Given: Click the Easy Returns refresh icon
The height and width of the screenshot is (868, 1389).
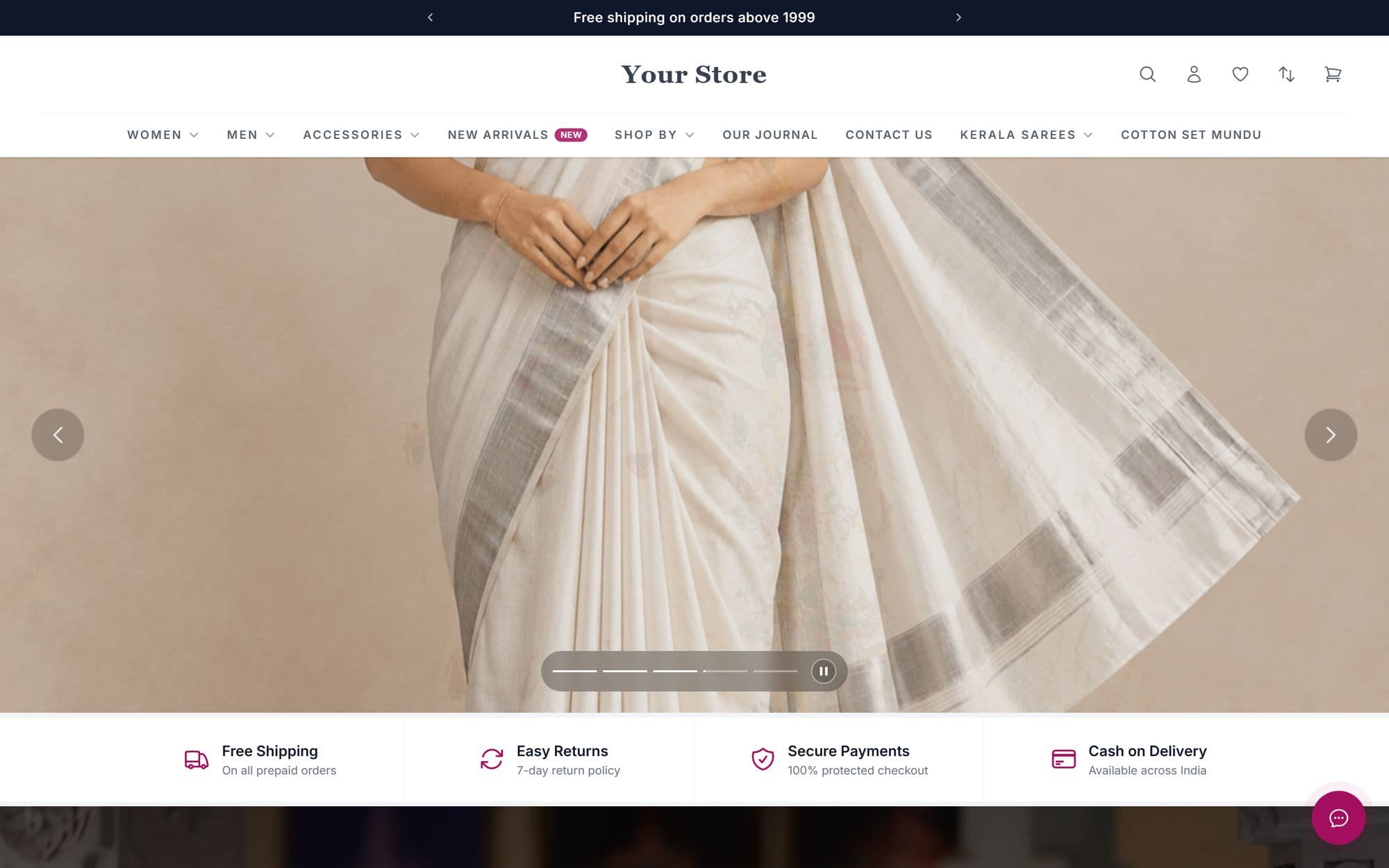Looking at the screenshot, I should pyautogui.click(x=492, y=759).
